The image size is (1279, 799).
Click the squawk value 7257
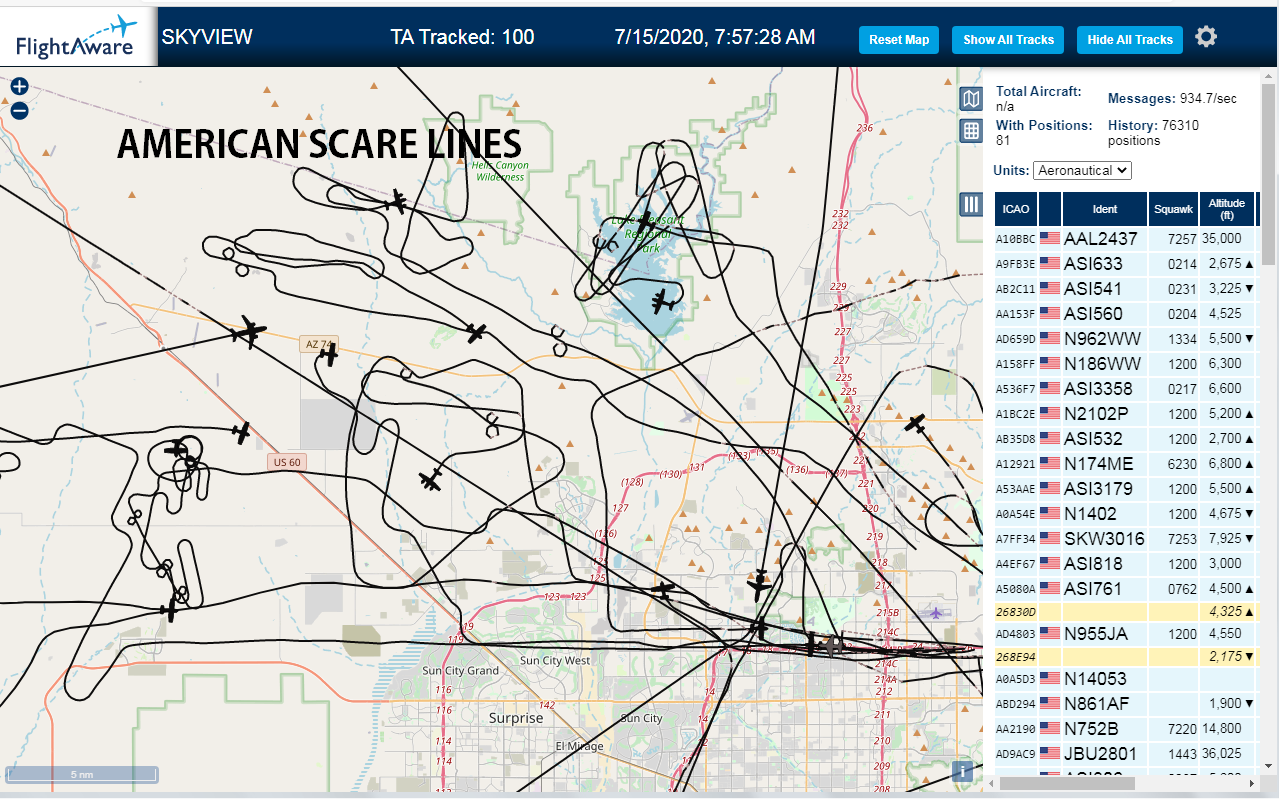[1182, 239]
